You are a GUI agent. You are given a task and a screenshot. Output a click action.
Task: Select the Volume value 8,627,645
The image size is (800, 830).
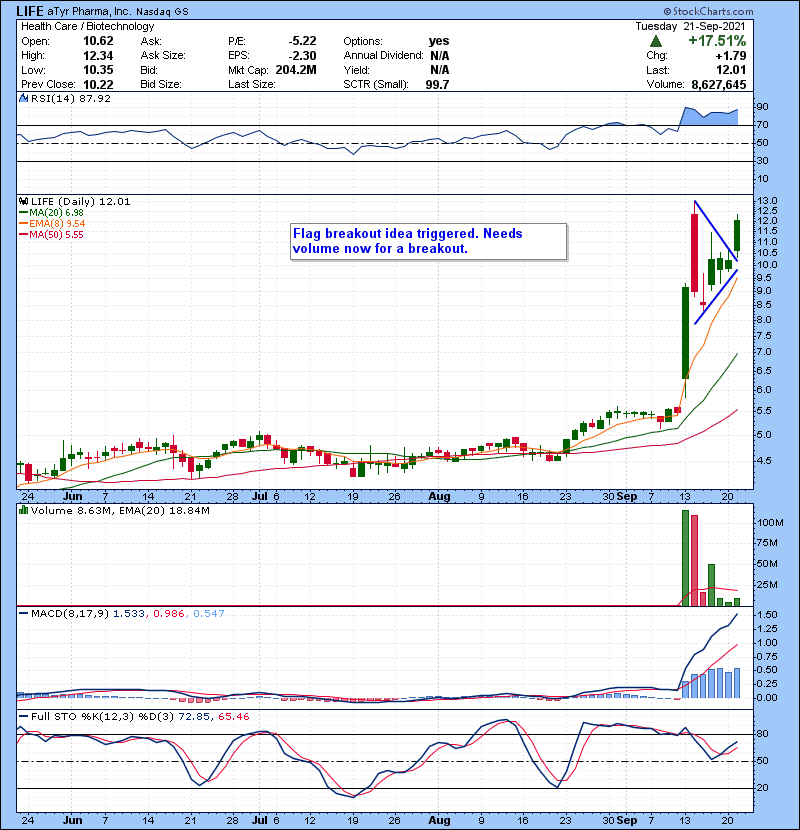[718, 85]
